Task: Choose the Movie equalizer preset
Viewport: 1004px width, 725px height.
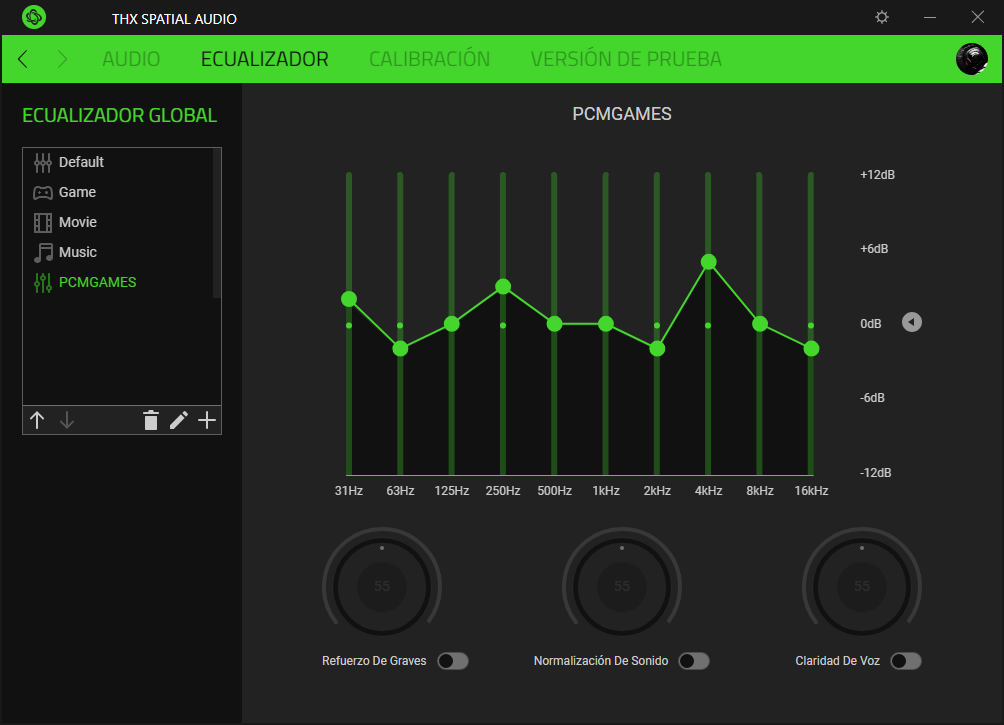Action: click(x=118, y=223)
